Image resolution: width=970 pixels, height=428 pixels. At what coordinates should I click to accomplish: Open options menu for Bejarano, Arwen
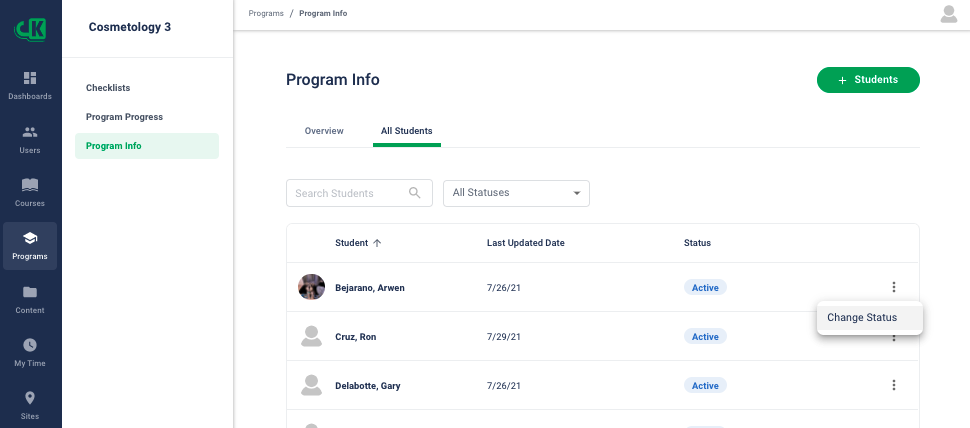pyautogui.click(x=893, y=287)
